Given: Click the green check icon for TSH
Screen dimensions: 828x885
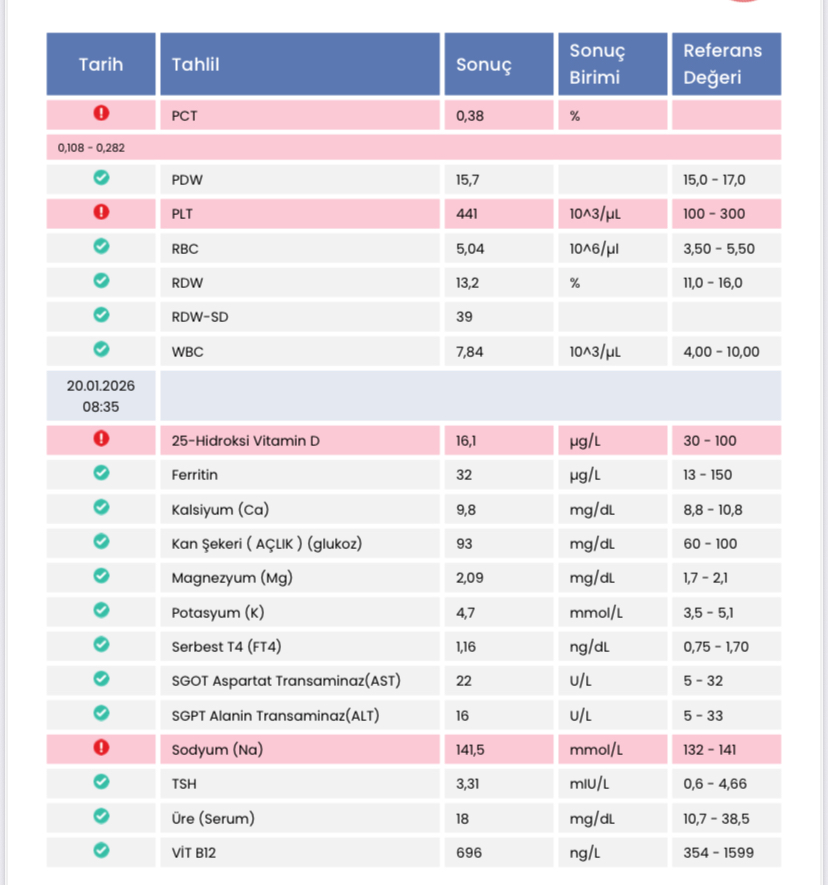Looking at the screenshot, I should pos(101,782).
